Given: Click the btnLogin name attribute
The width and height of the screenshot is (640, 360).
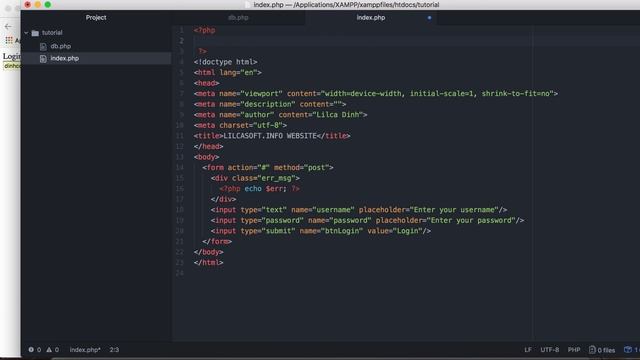Looking at the screenshot, I should coord(331,231).
